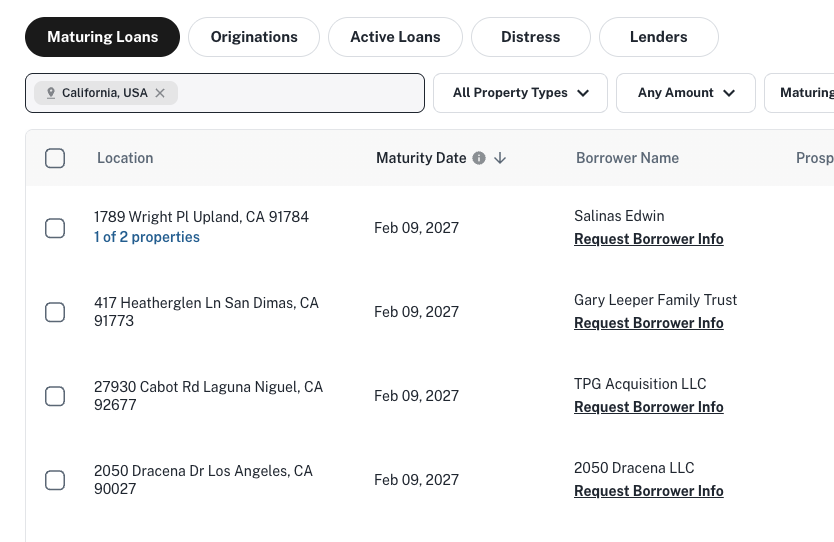Image resolution: width=834 pixels, height=542 pixels.
Task: Request Borrower Info for TPG Acquisition LLC
Action: 648,407
